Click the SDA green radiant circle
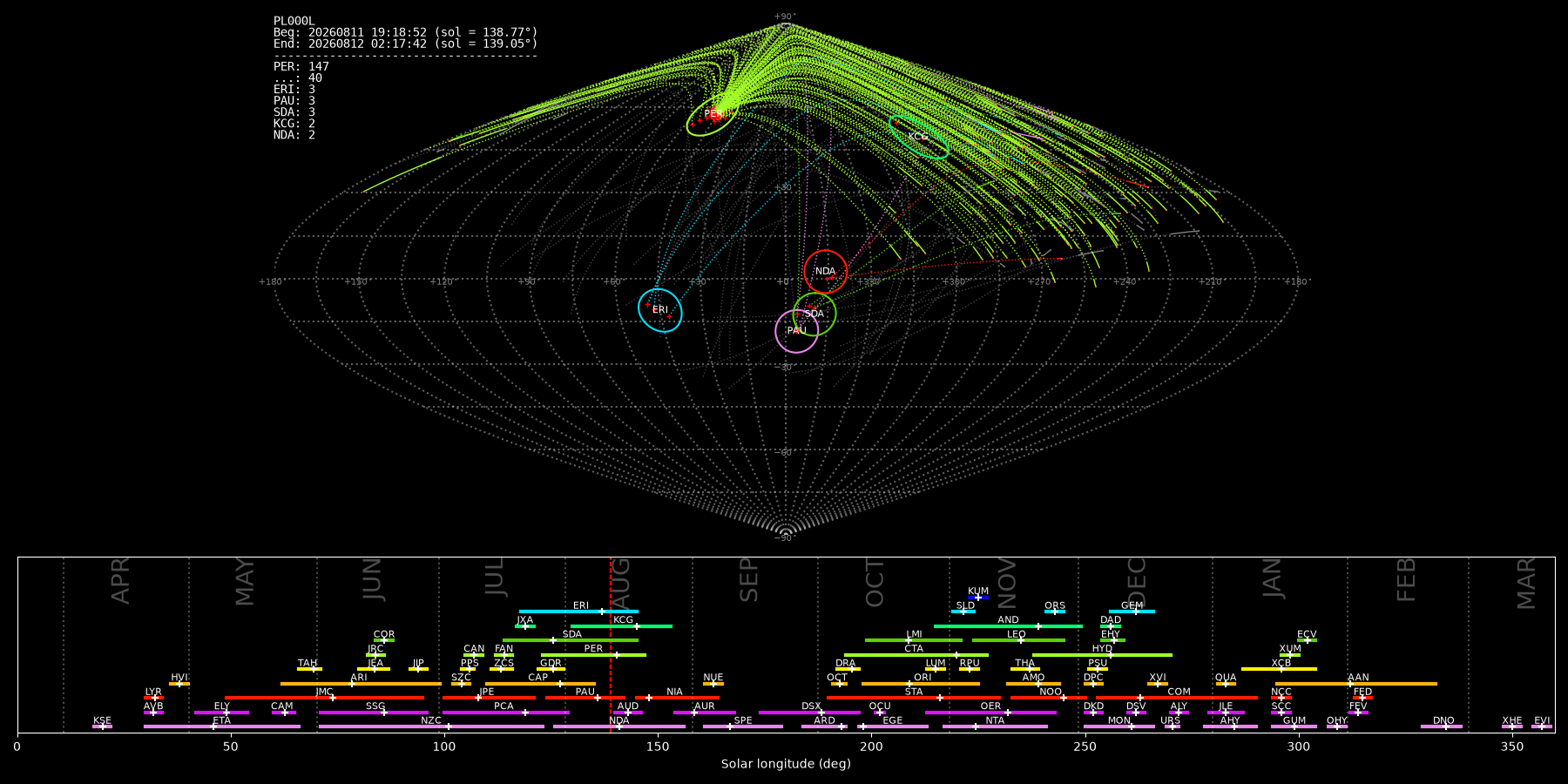1568x784 pixels. 814,314
